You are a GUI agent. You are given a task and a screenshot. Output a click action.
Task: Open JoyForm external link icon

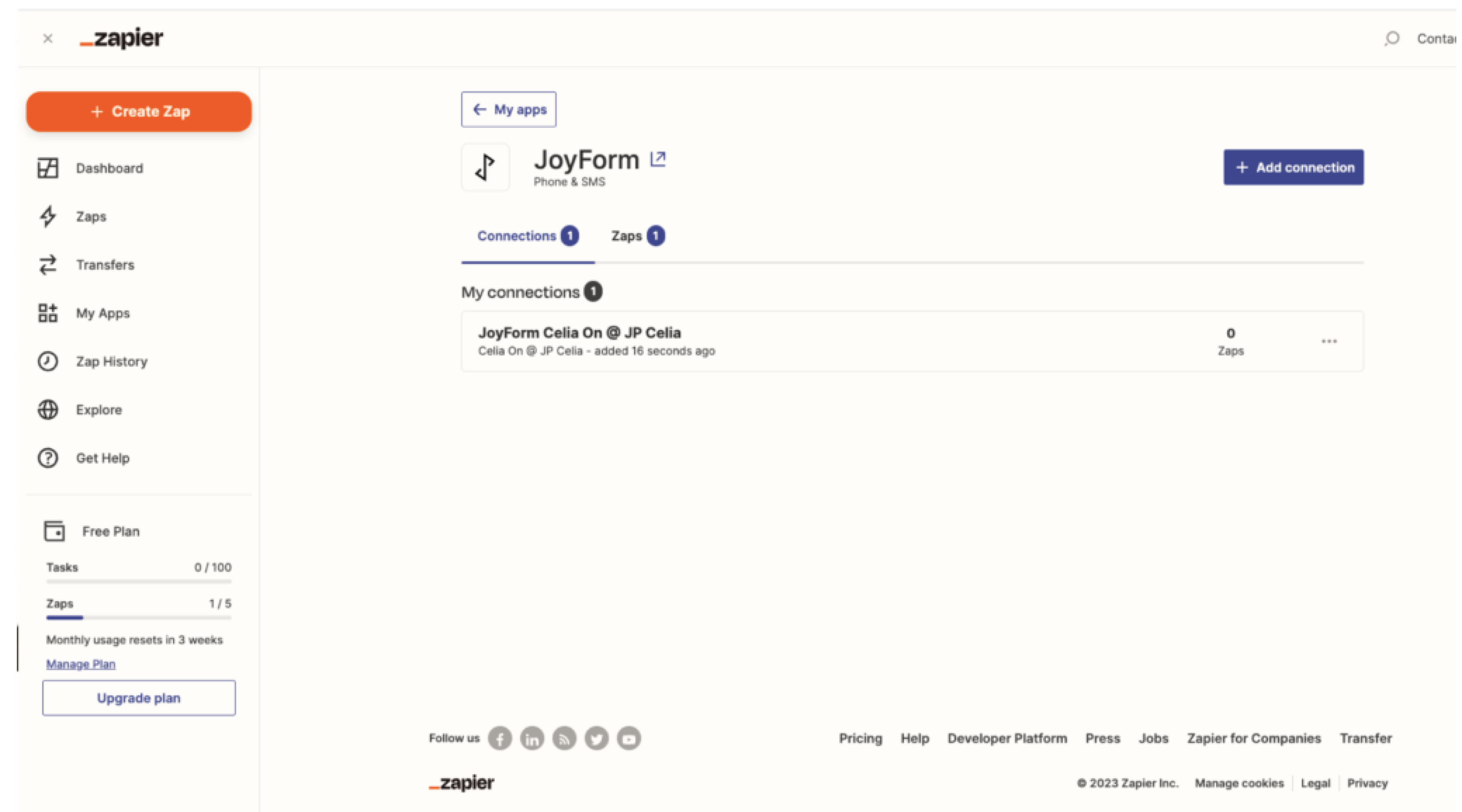coord(658,159)
